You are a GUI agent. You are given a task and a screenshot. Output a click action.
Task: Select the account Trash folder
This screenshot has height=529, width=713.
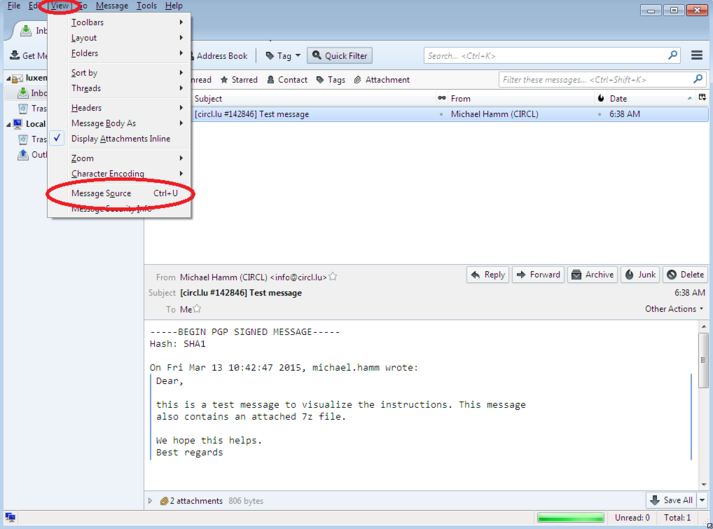[x=32, y=109]
